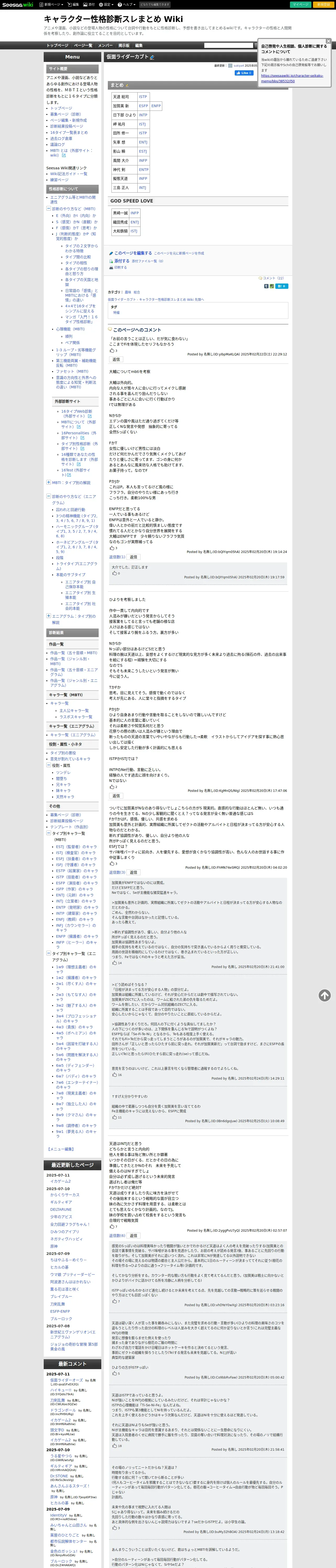Open ENFP link for 加賀美 新
Image resolution: width=336 pixels, height=1568 pixels.
pyautogui.click(x=156, y=106)
